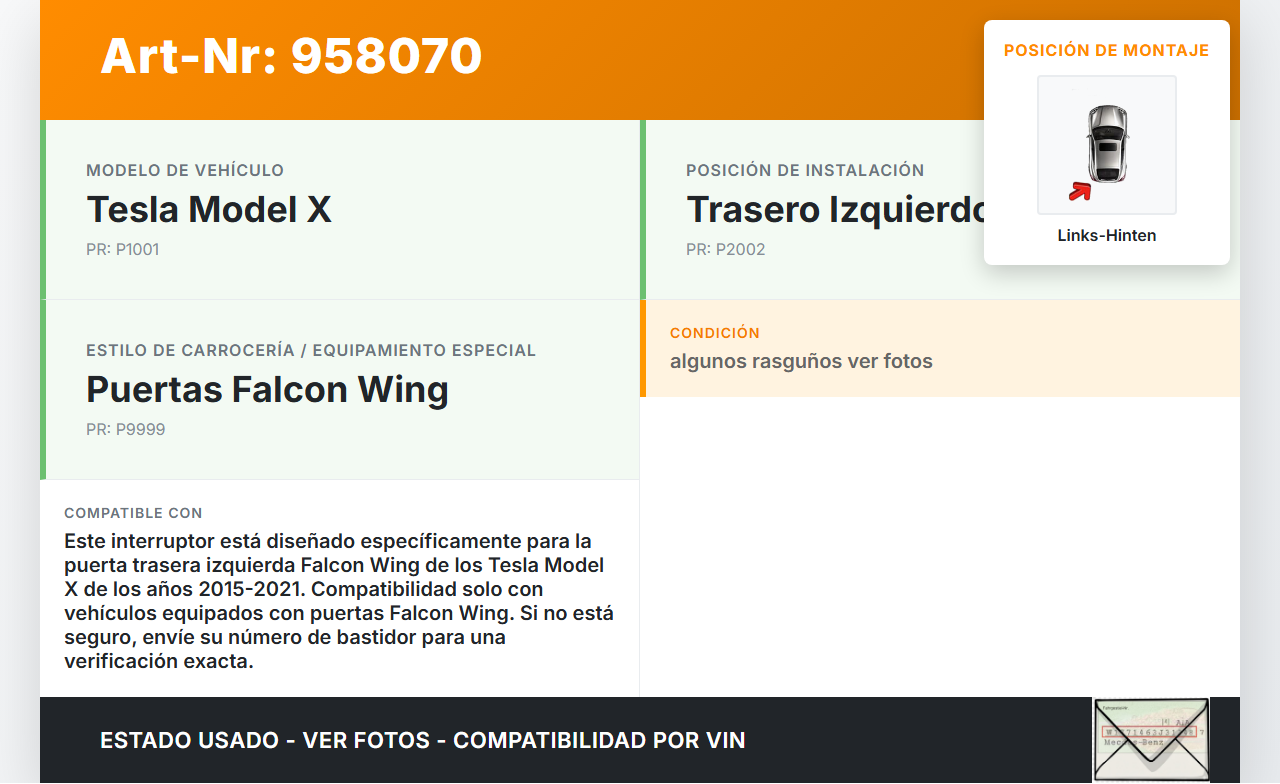Click the MODELO DE VEHÍCULO label
Image resolution: width=1280 pixels, height=784 pixels.
(185, 171)
